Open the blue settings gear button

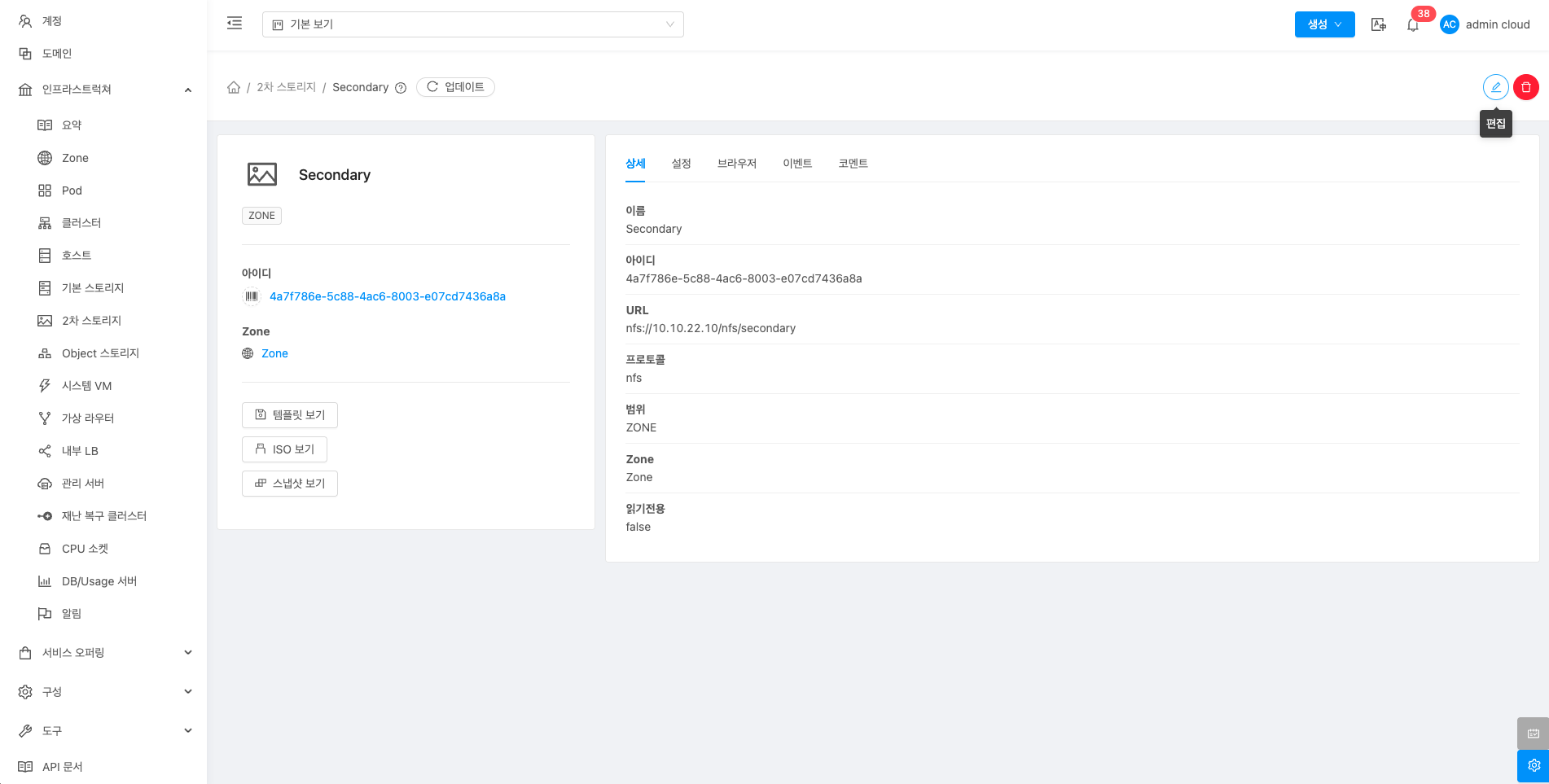coord(1533,765)
